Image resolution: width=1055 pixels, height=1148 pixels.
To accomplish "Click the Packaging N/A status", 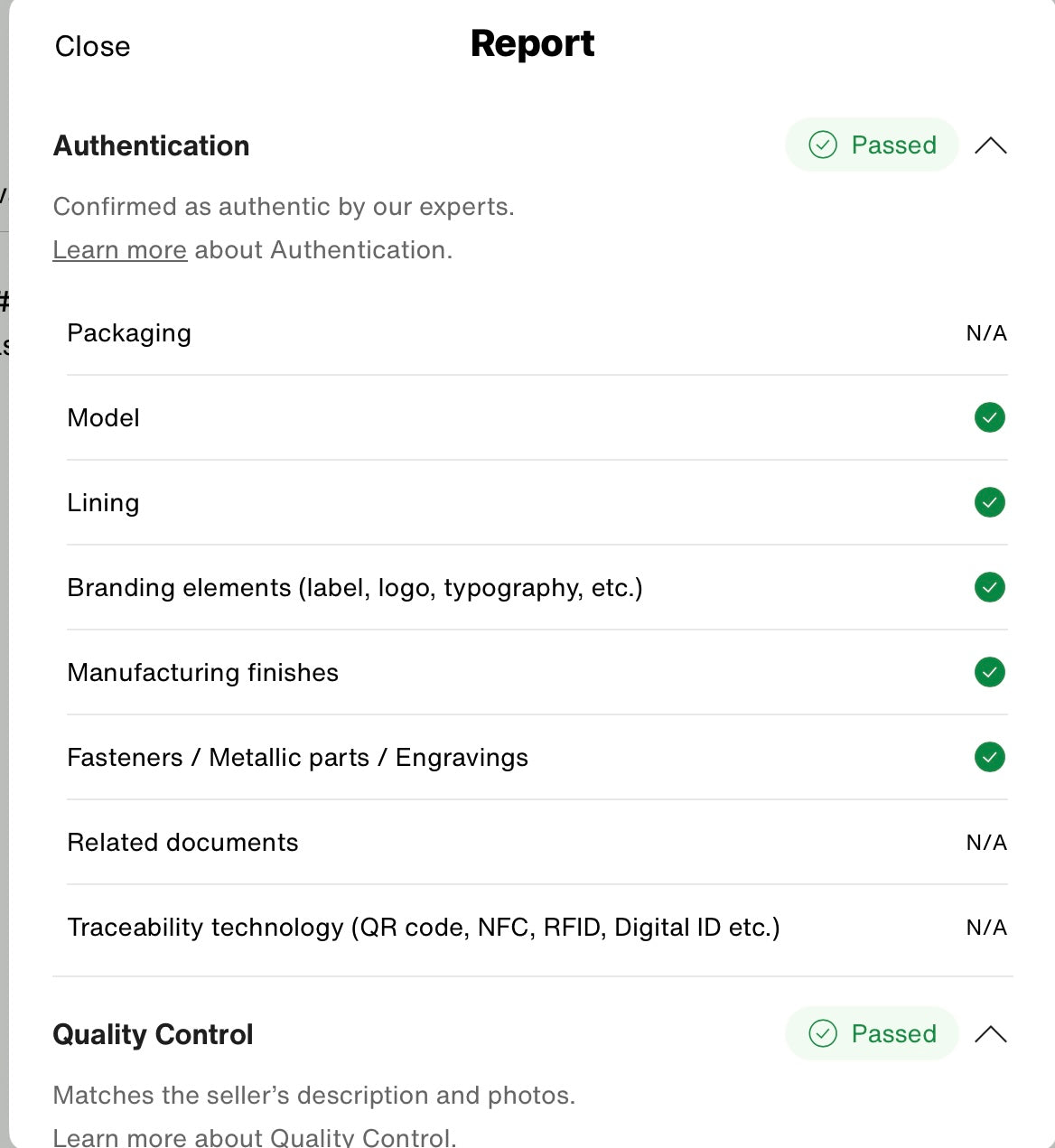I will click(x=986, y=333).
